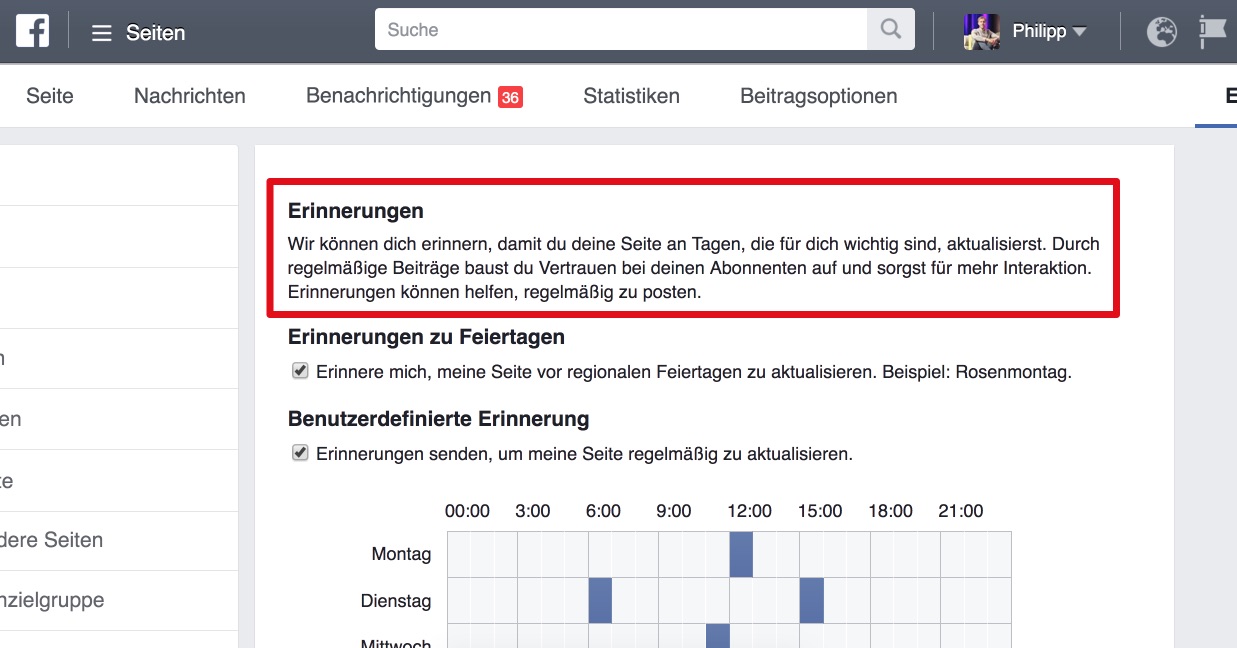Image resolution: width=1237 pixels, height=648 pixels.
Task: Open the Statistiken tab
Action: pyautogui.click(x=631, y=96)
